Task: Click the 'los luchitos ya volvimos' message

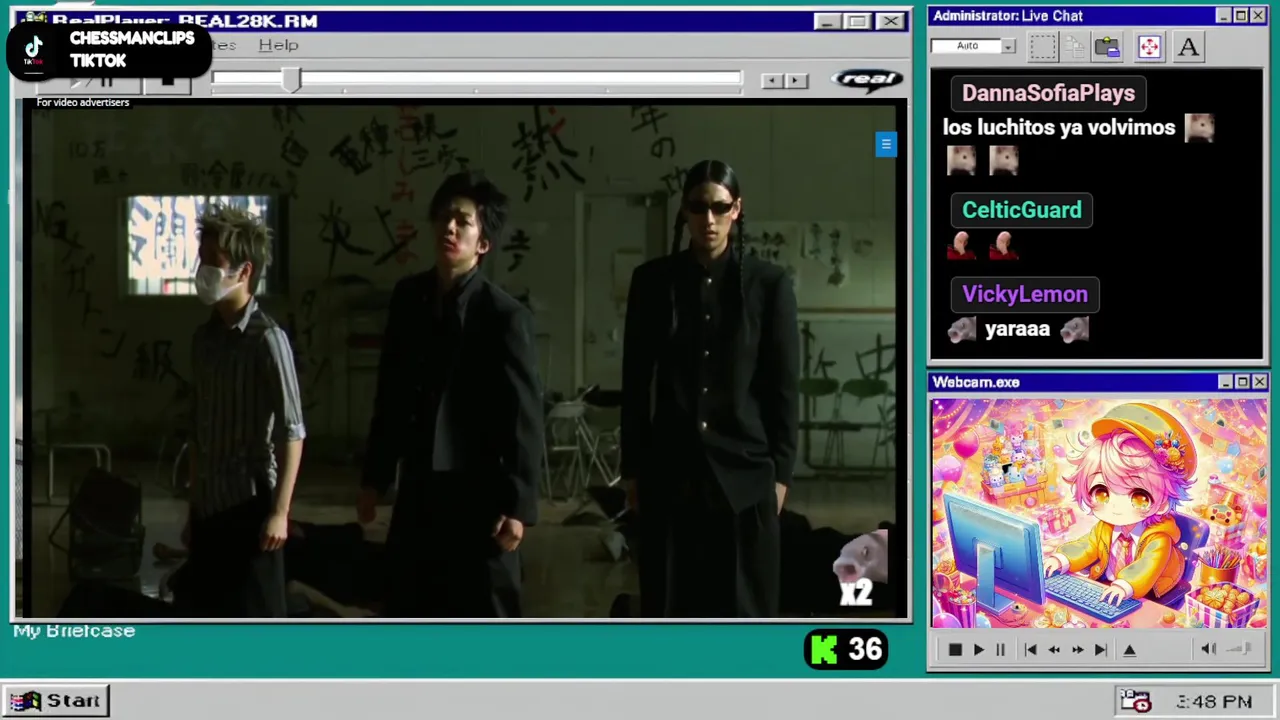Action: click(x=1058, y=128)
